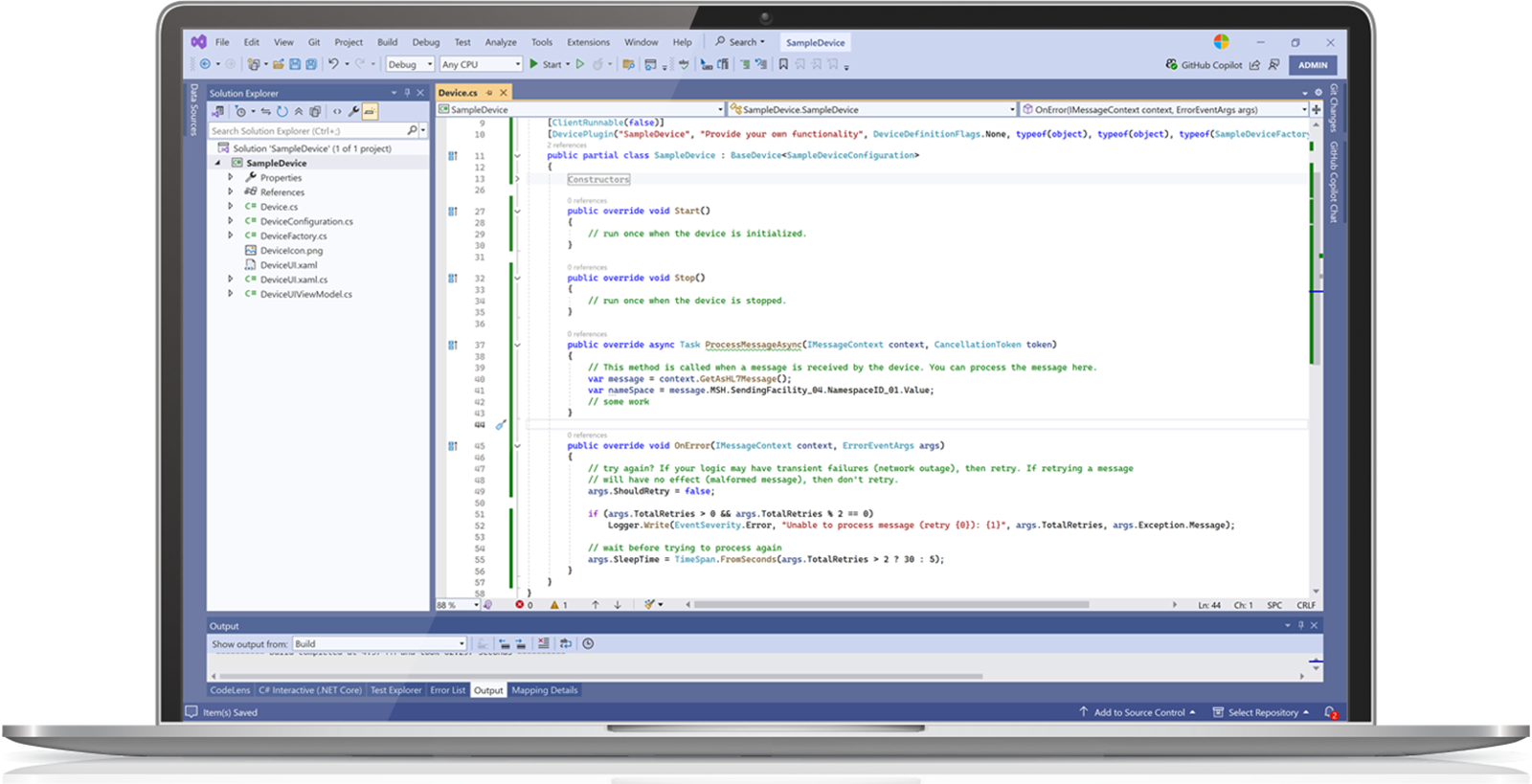
Task: Expand the DeviceFactory.cs tree node
Action: (231, 235)
